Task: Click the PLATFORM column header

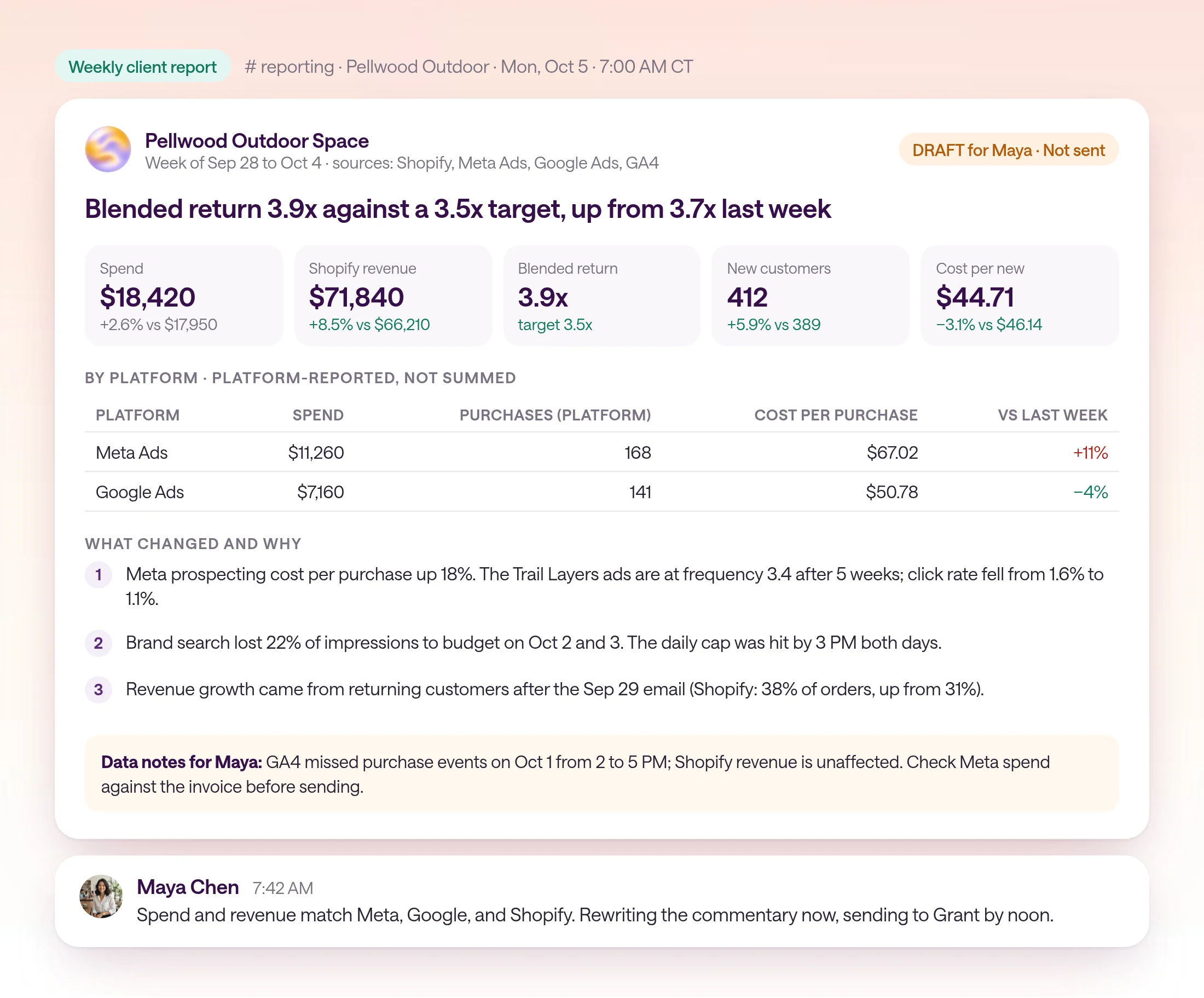Action: coord(137,416)
